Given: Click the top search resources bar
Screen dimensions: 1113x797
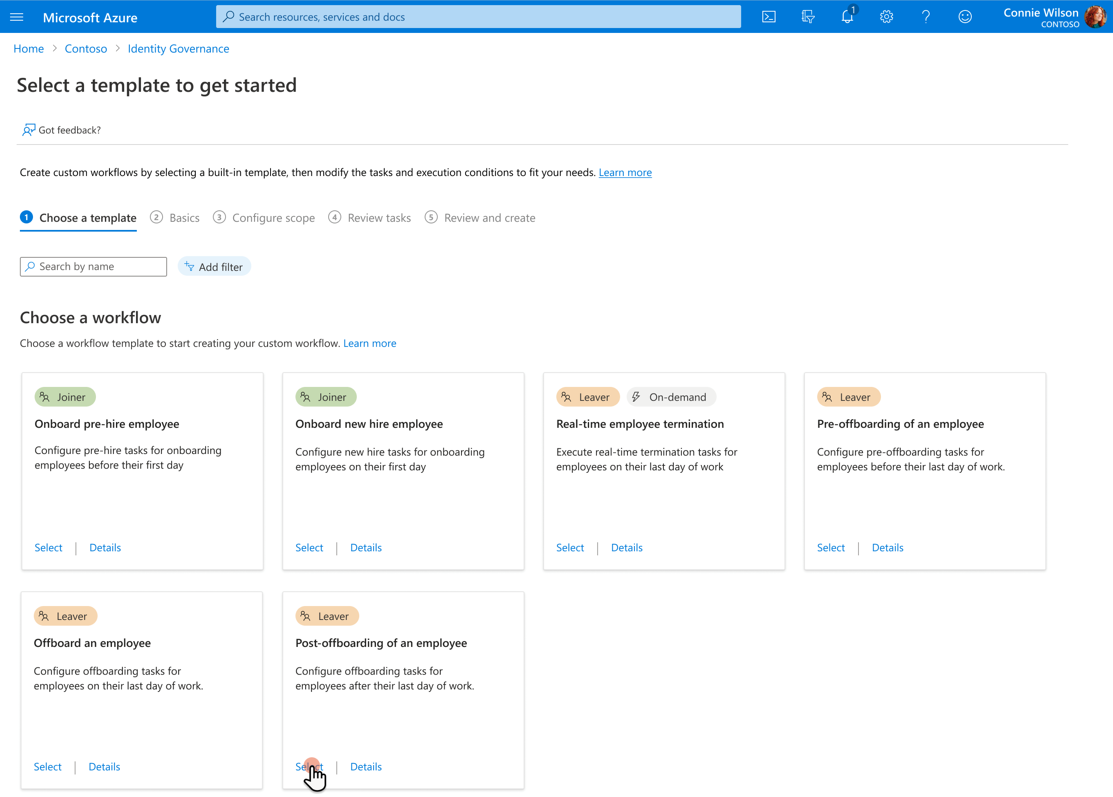Looking at the screenshot, I should pyautogui.click(x=478, y=16).
